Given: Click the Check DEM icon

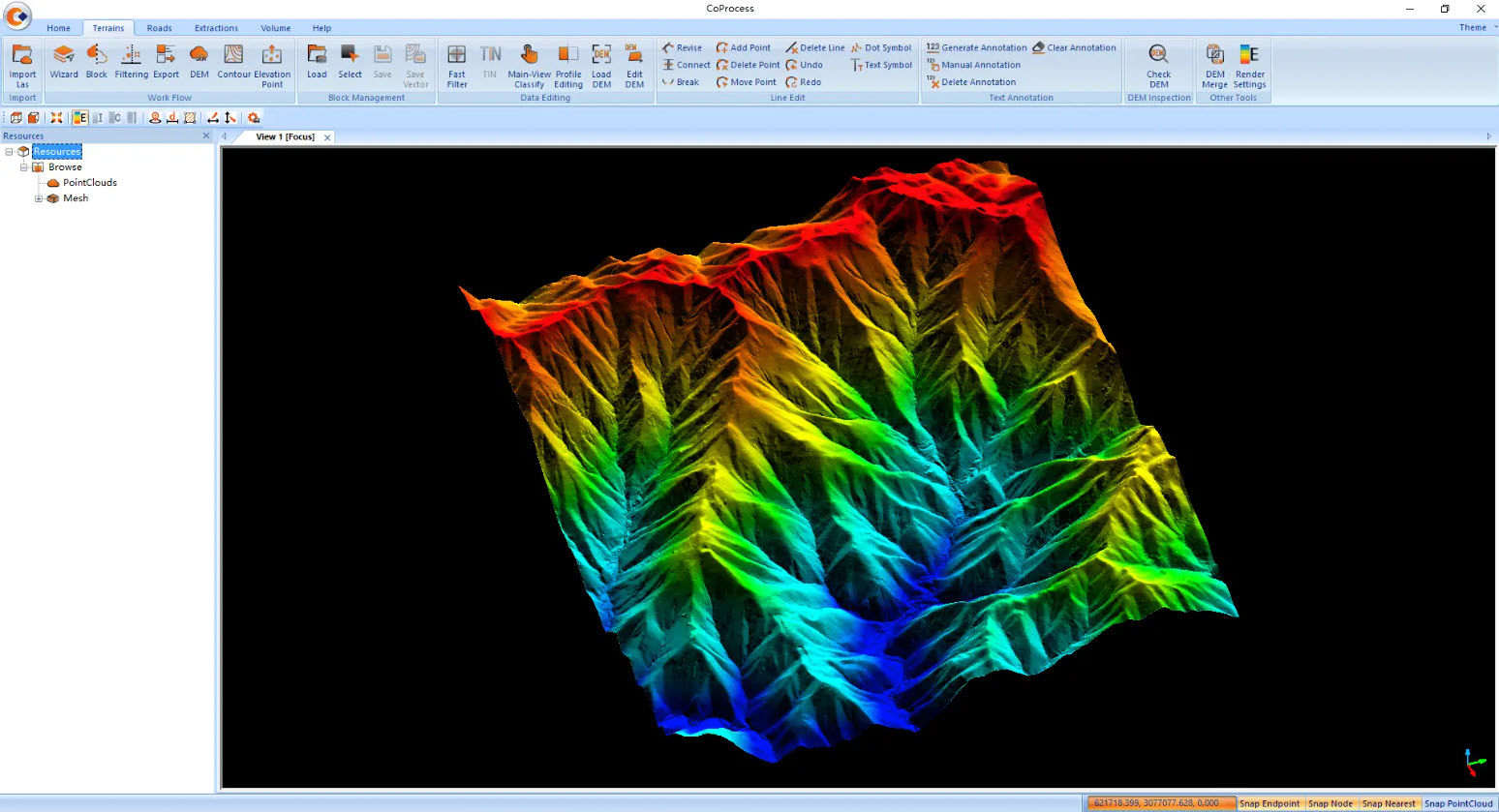Looking at the screenshot, I should pyautogui.click(x=1158, y=64).
